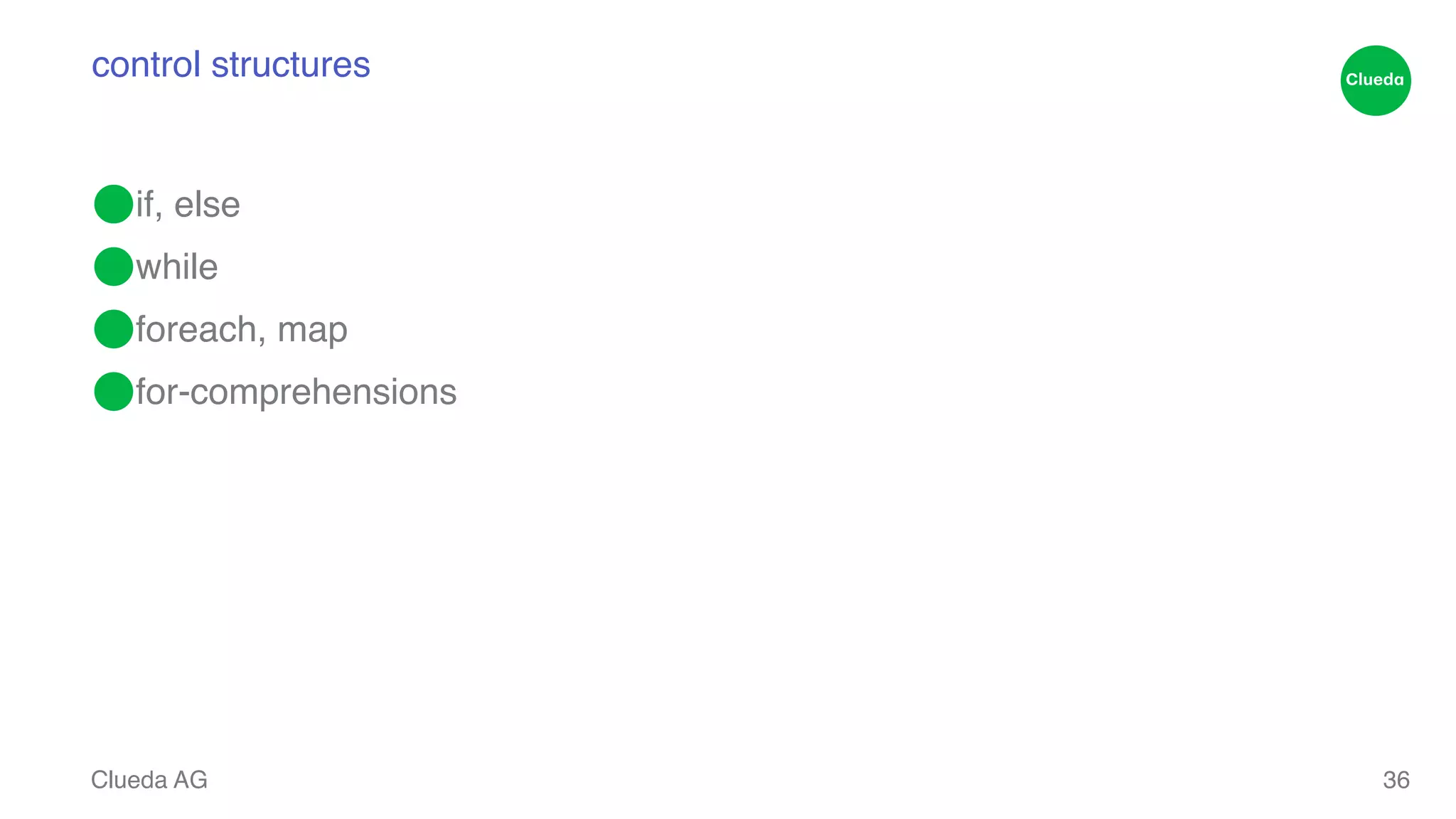
Task: Click the comma after "if" in the first bullet
Action: [x=159, y=215]
